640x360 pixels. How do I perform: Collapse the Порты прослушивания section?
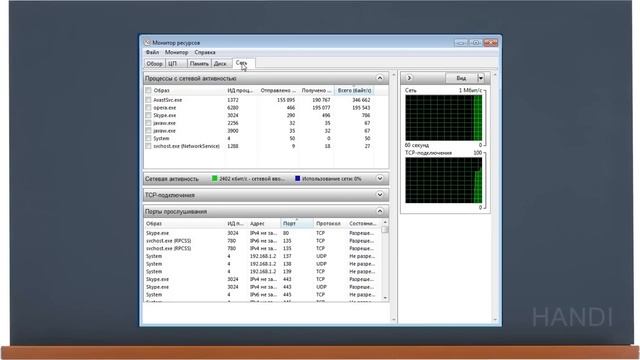pyautogui.click(x=380, y=211)
